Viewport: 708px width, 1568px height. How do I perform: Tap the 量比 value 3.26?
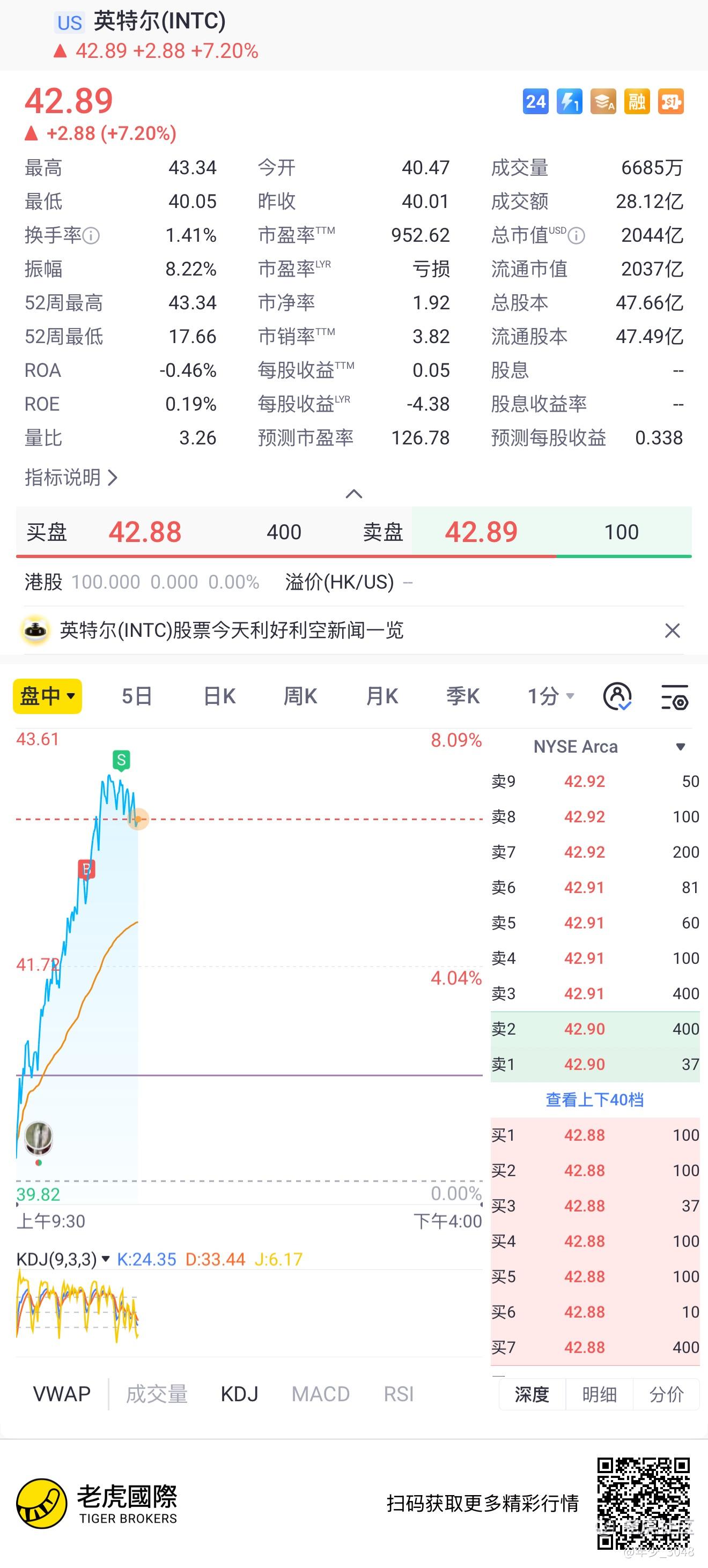[198, 439]
